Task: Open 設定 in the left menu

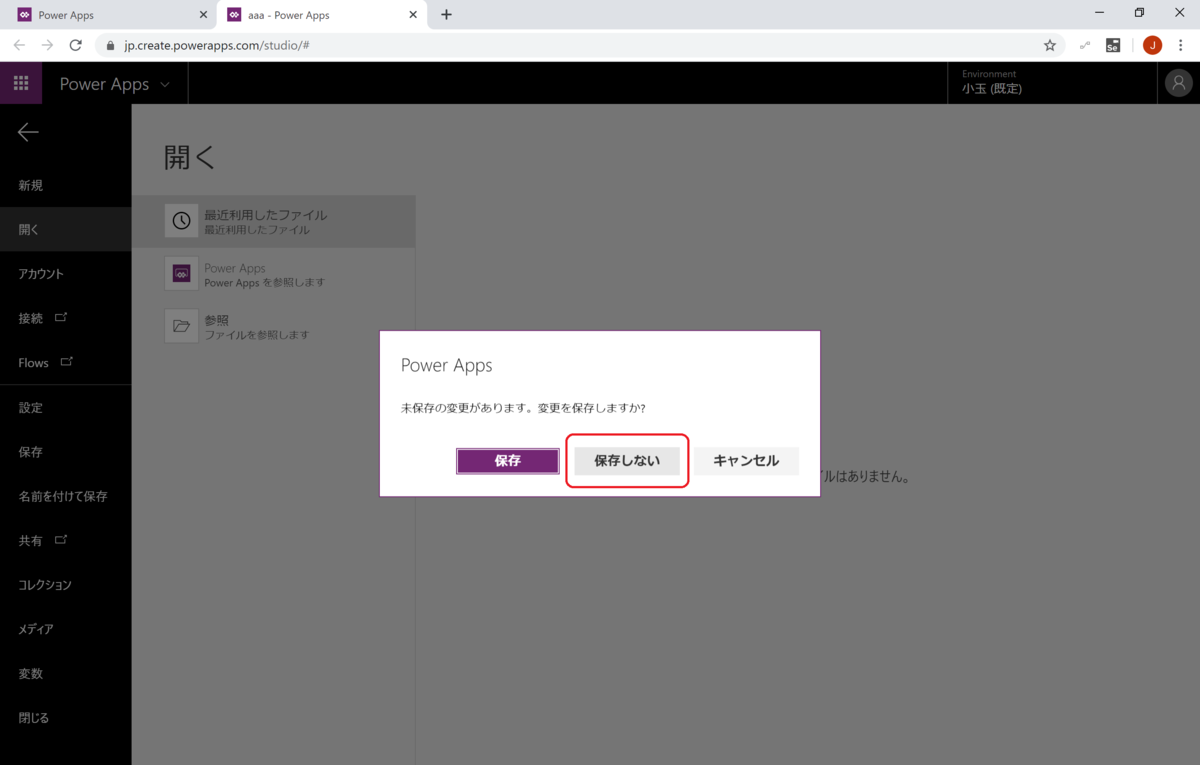Action: [65, 407]
